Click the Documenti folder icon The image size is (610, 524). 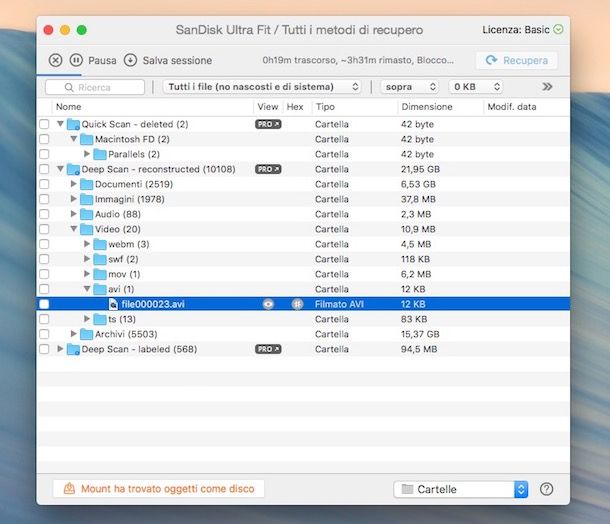86,184
